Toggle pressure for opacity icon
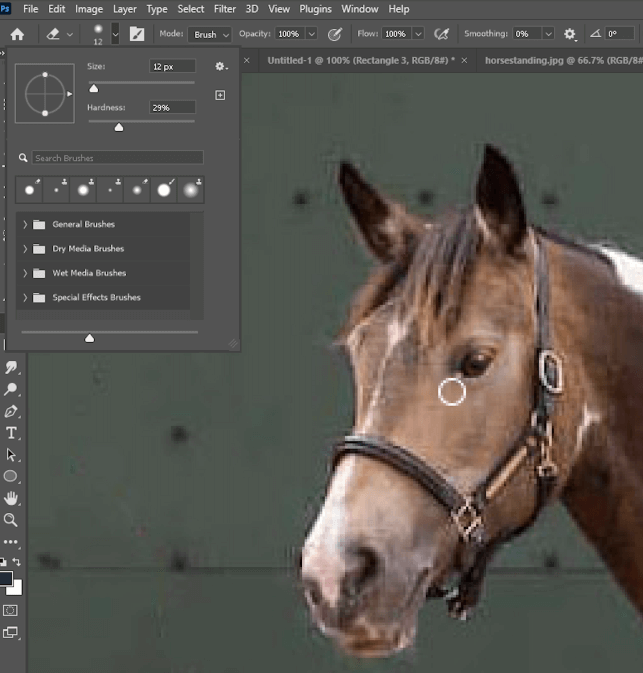The image size is (643, 673). [x=334, y=34]
